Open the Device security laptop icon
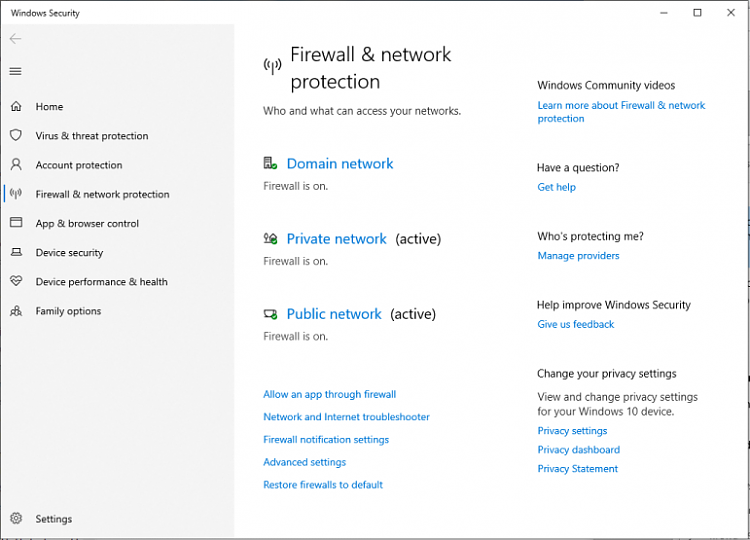750x540 pixels. (x=16, y=252)
